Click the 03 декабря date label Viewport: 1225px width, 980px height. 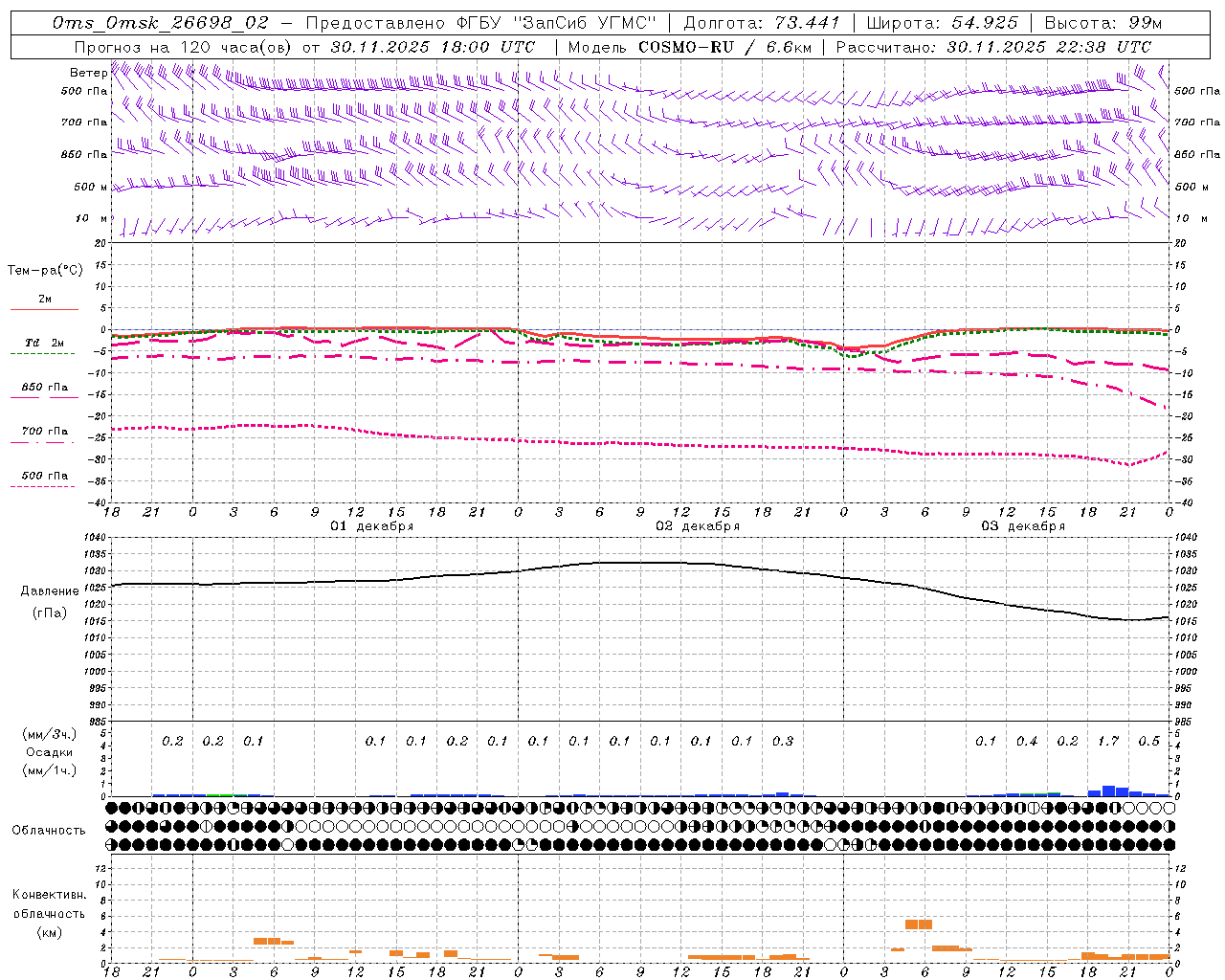[1023, 526]
